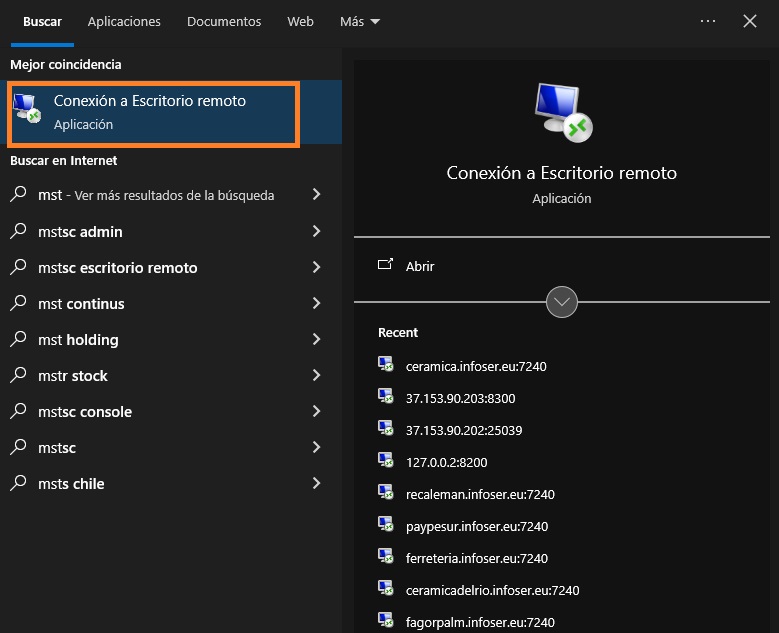Click the Abrir open icon

pyautogui.click(x=386, y=264)
